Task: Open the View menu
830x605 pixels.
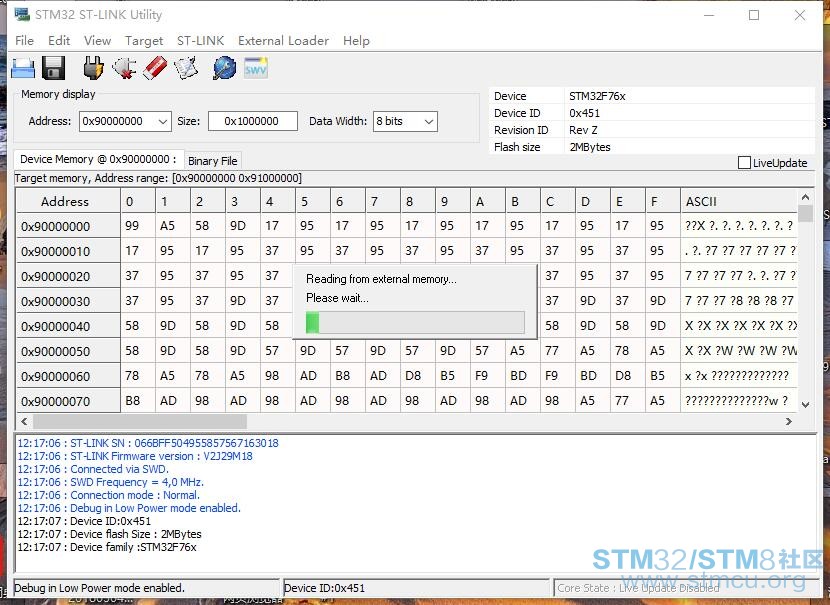Action: (97, 41)
